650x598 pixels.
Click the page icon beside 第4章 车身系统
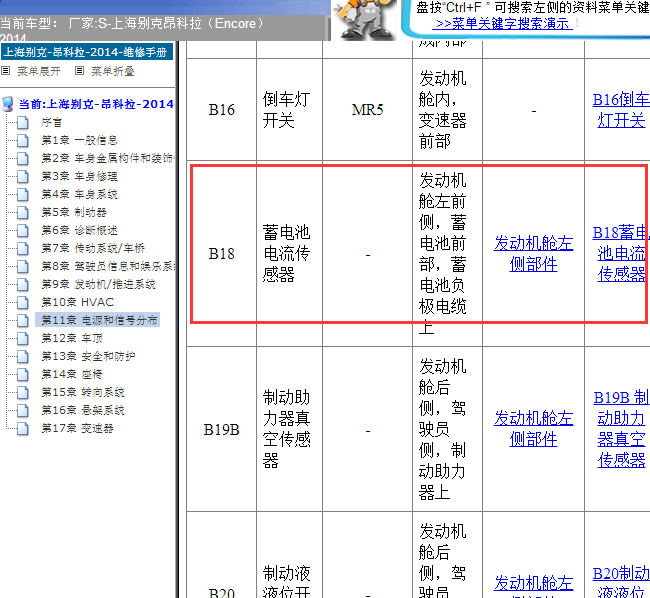[x=23, y=194]
